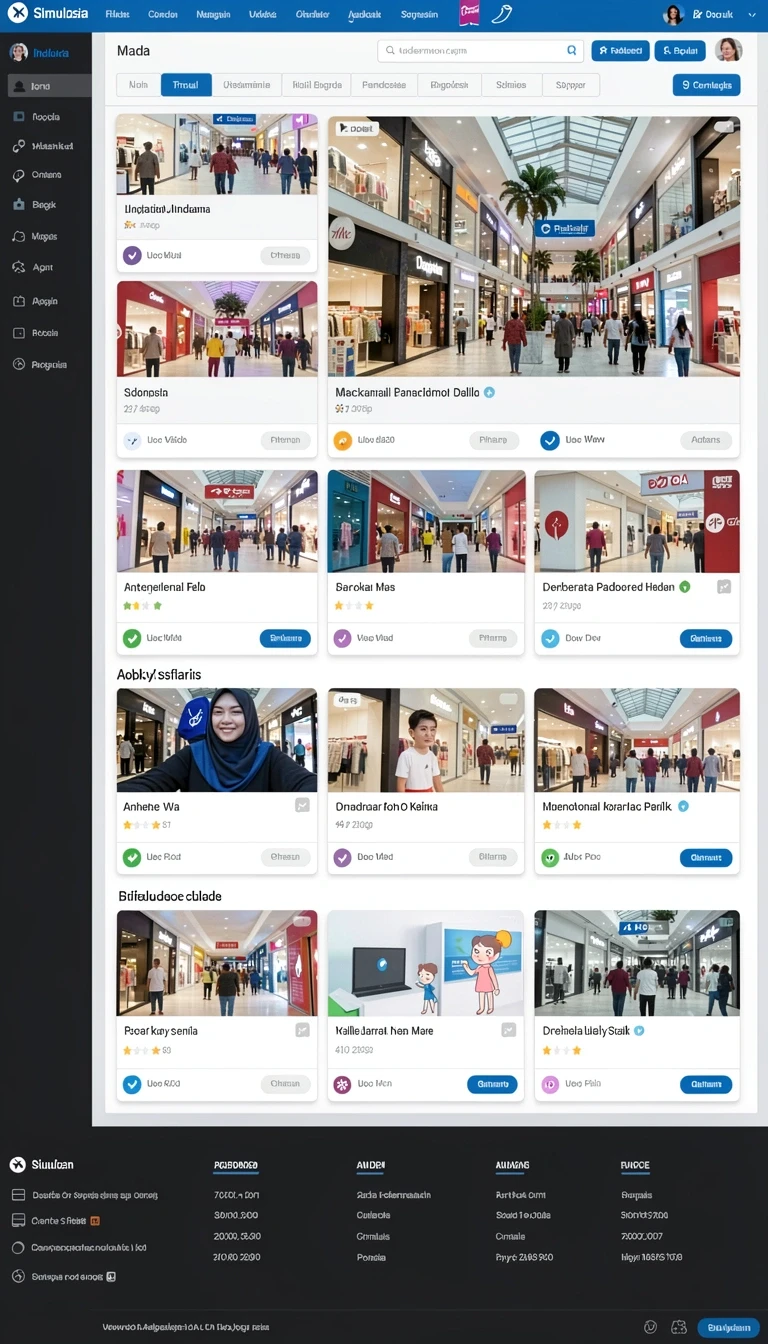
Task: Toggle the Uoe Vaido icon on Sdonpsia card
Action: pos(132,440)
